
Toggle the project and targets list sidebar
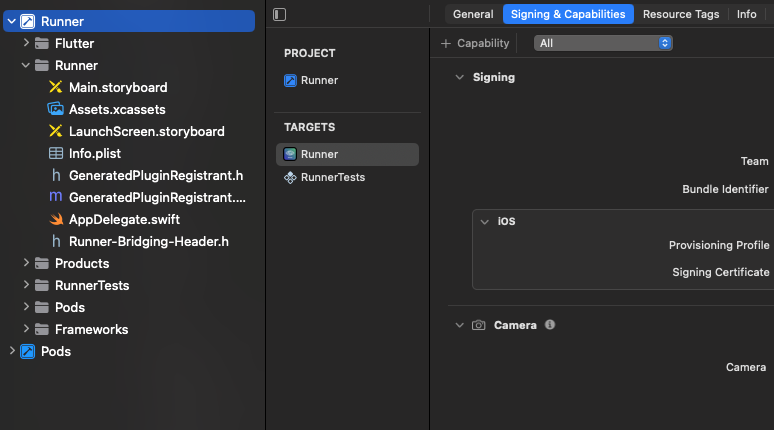(x=279, y=14)
